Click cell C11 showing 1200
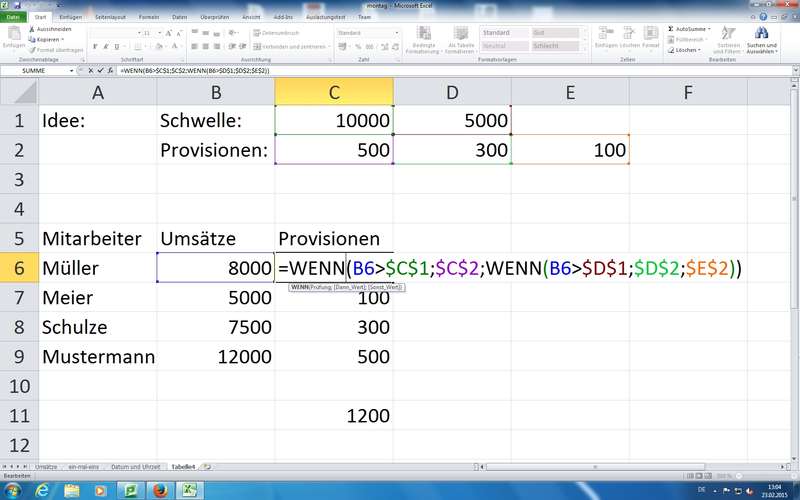800x500 pixels. pos(334,415)
